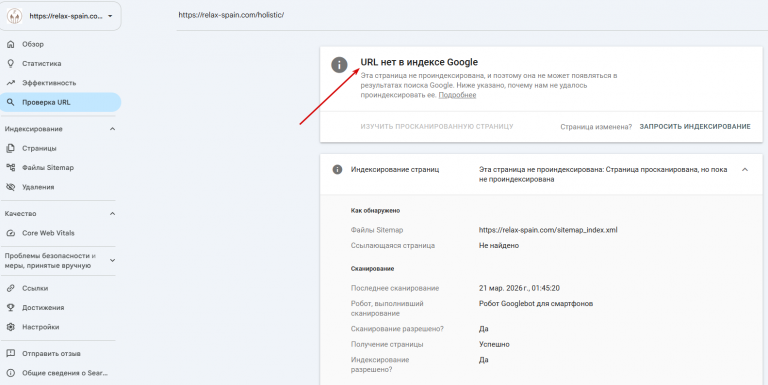768x385 pixels.
Task: Expand Проблемы безопасности и меры section
Action: [112, 261]
